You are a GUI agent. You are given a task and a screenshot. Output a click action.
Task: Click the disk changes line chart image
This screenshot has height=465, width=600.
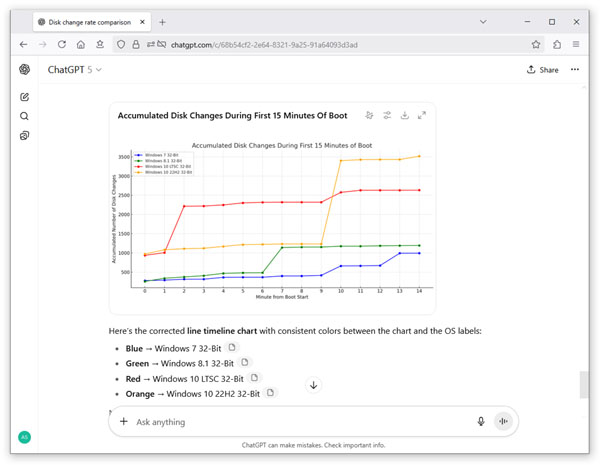(273, 220)
